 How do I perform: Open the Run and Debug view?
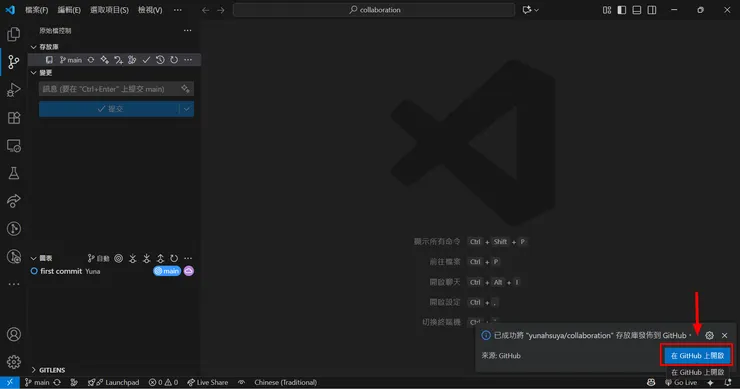click(x=14, y=90)
